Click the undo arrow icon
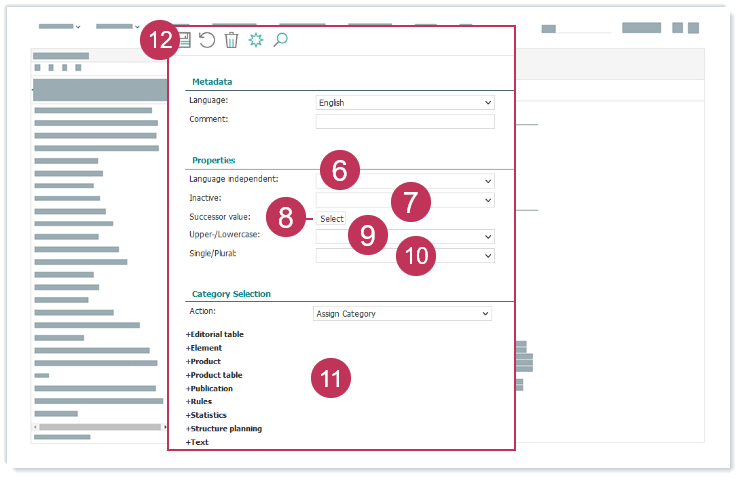 tap(207, 40)
